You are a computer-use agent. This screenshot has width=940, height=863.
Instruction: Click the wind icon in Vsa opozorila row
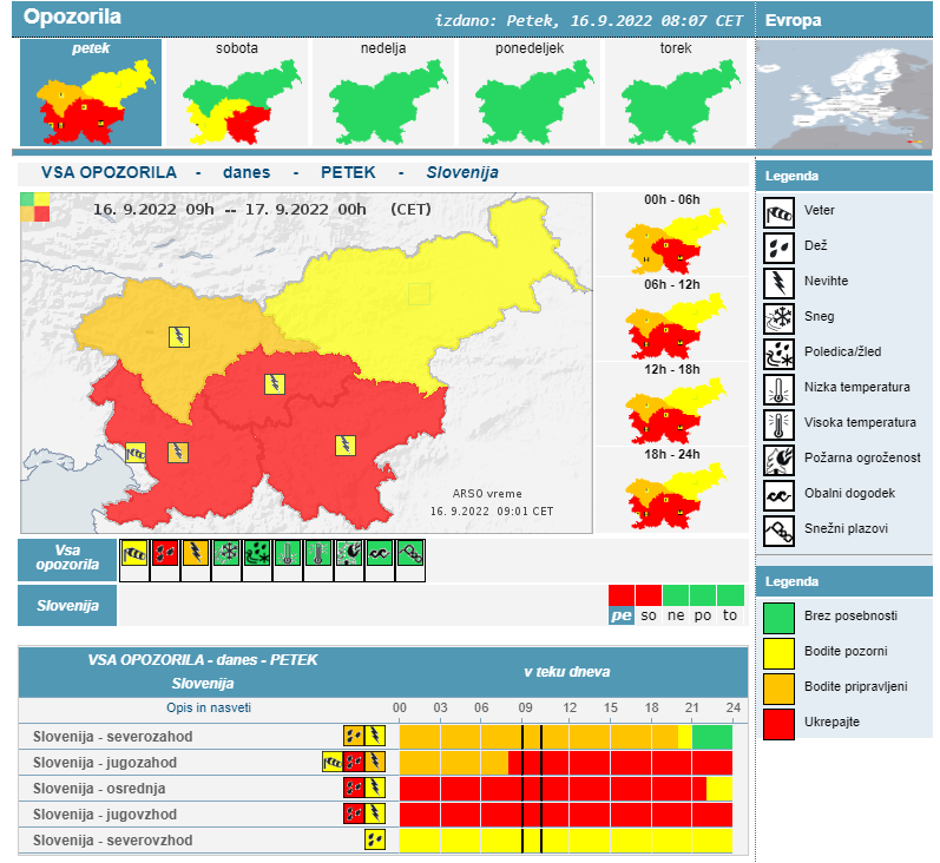tap(134, 554)
